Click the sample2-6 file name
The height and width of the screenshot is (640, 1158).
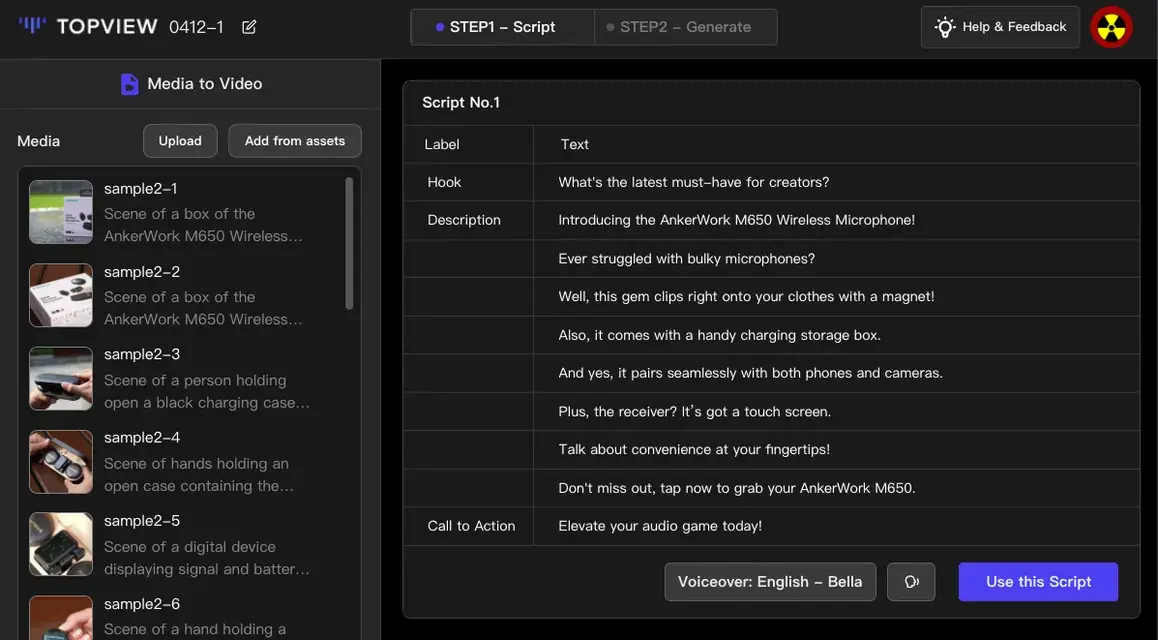(x=142, y=605)
